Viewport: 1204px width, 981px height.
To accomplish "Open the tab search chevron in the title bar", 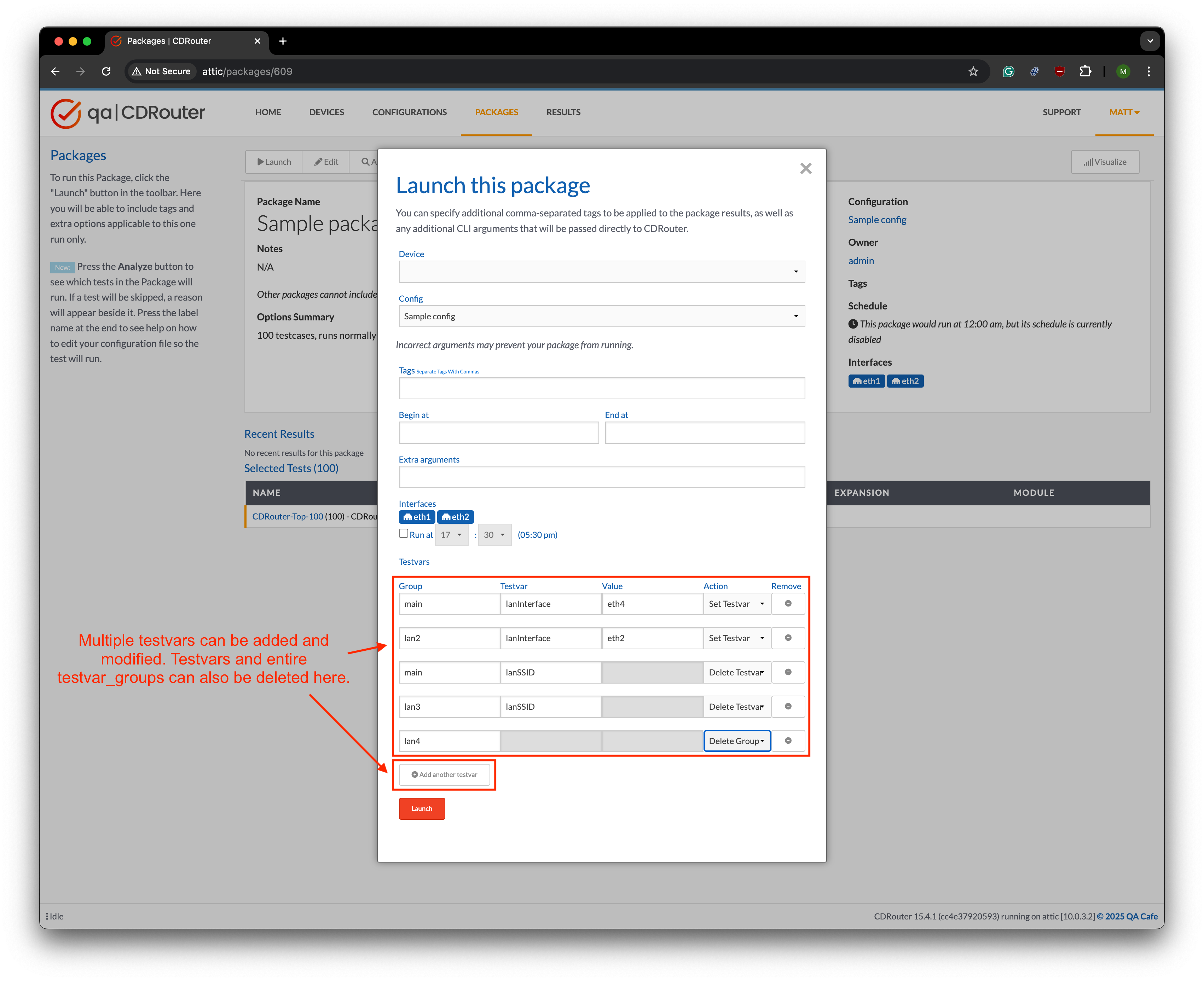I will coord(1150,41).
